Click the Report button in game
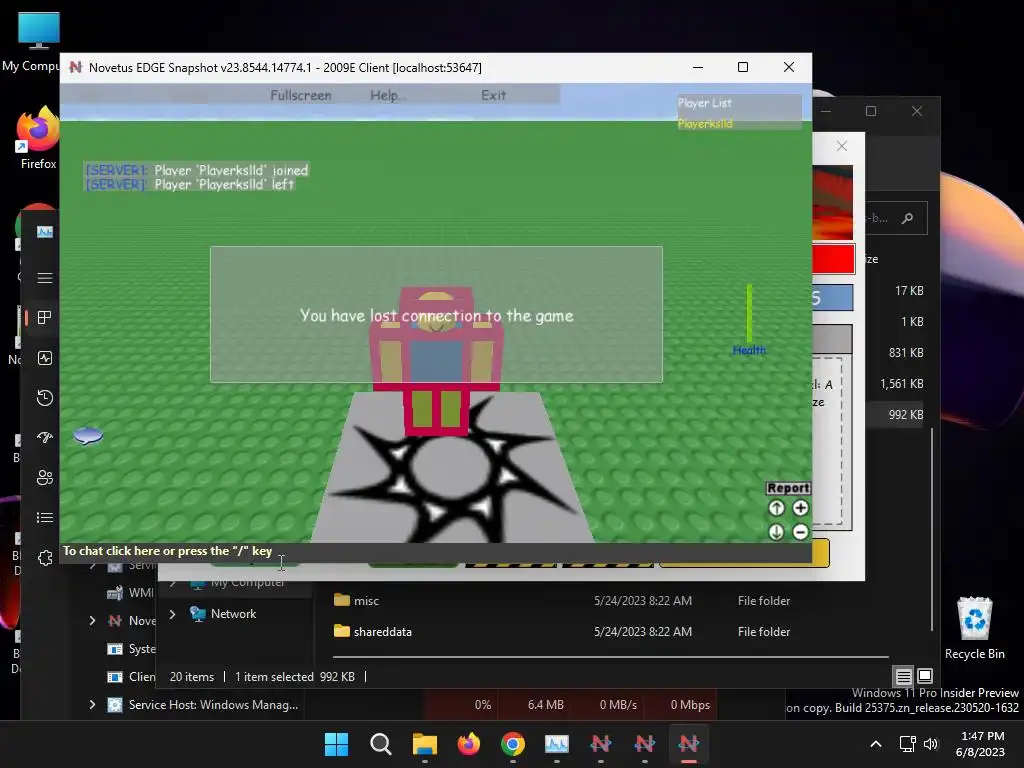The image size is (1024, 768). (788, 488)
